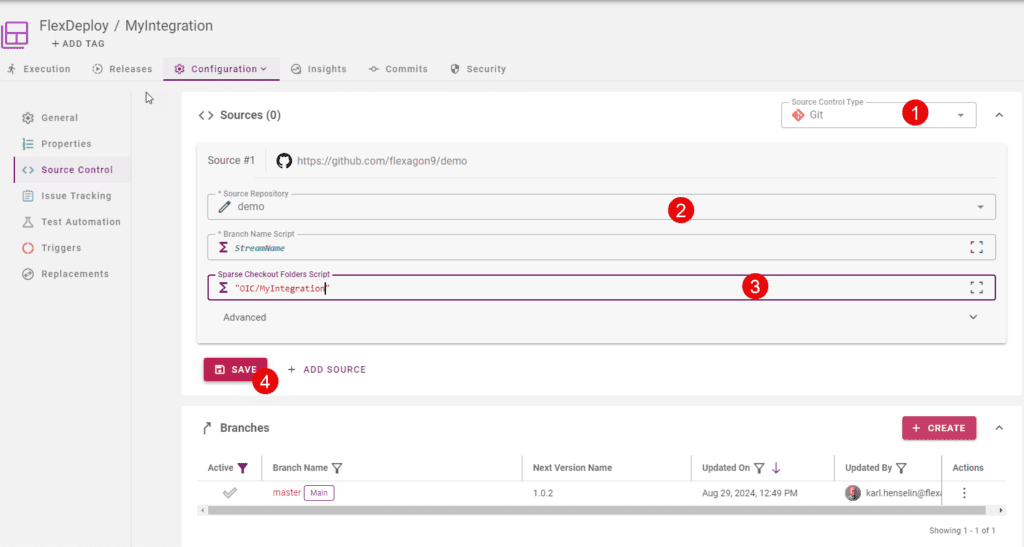Click the Main badge on master branch
Screen dimensions: 1024x547
(x=319, y=493)
